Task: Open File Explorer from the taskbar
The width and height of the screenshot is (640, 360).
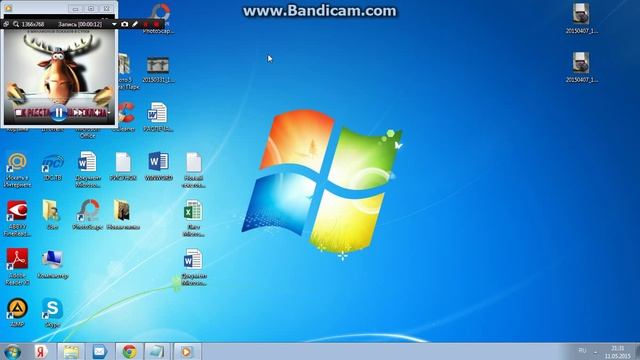Action: [71, 351]
